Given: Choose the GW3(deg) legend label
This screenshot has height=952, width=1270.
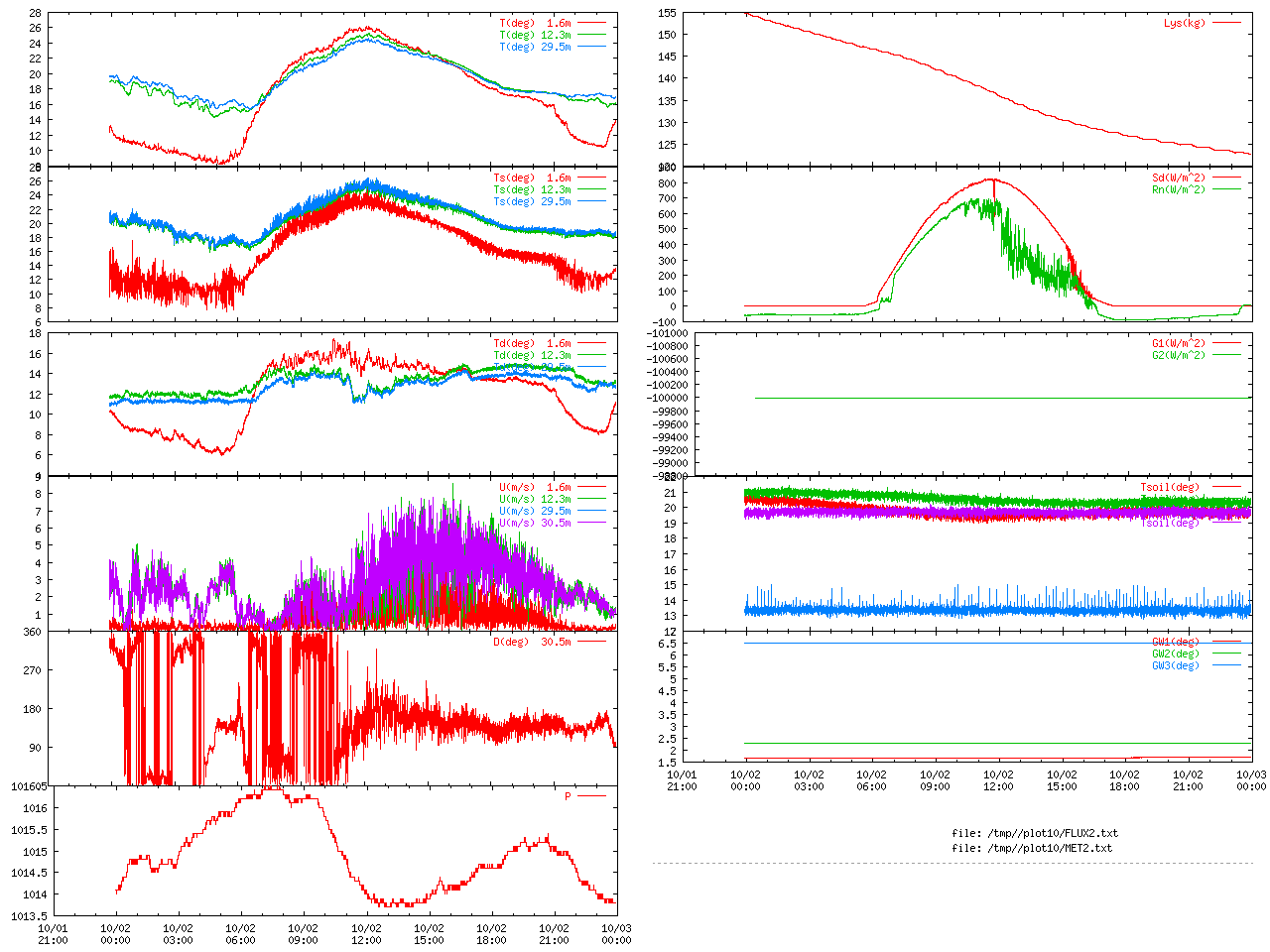Looking at the screenshot, I should pos(1176,665).
